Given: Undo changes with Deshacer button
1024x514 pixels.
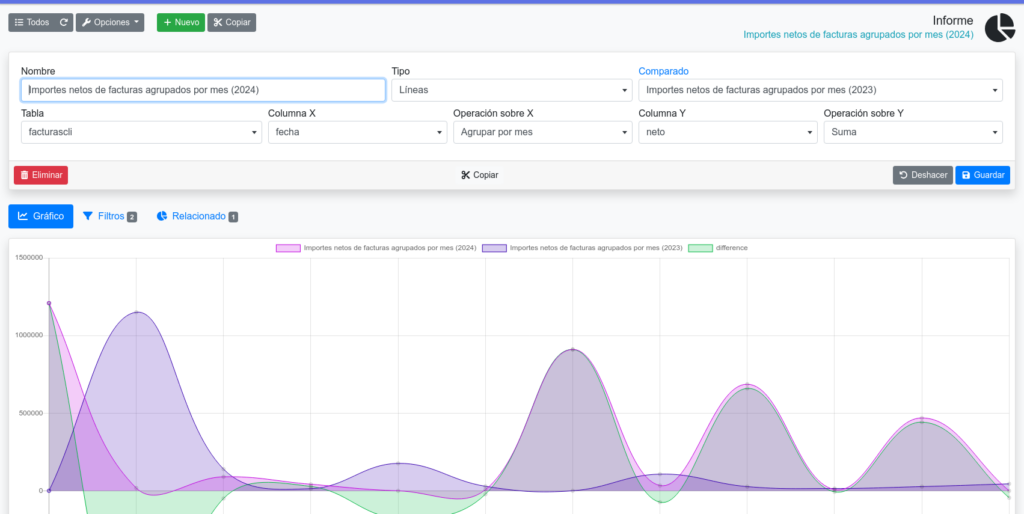Looking at the screenshot, I should coord(922,175).
